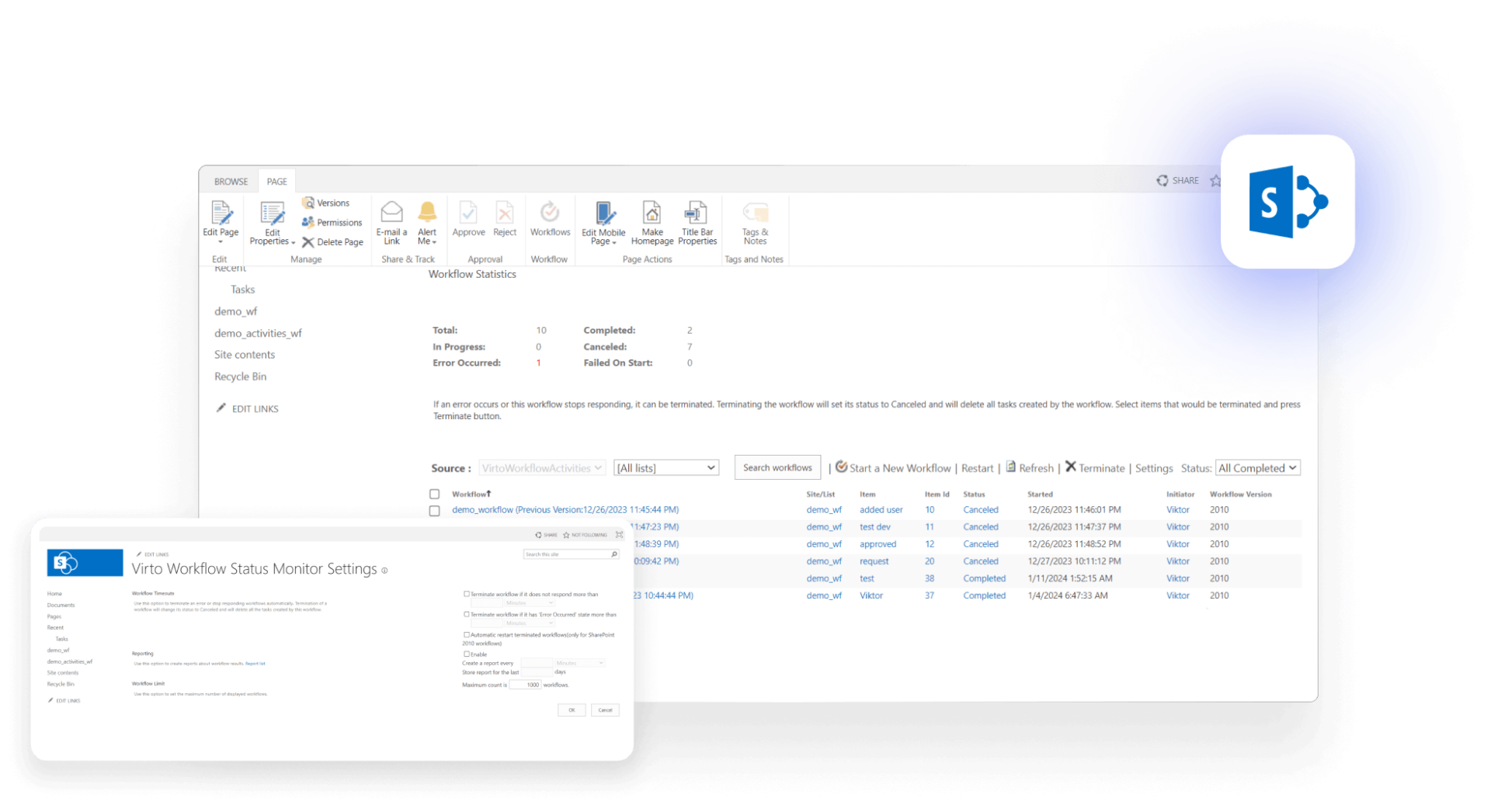Open the [All lists] dropdown

pyautogui.click(x=666, y=467)
